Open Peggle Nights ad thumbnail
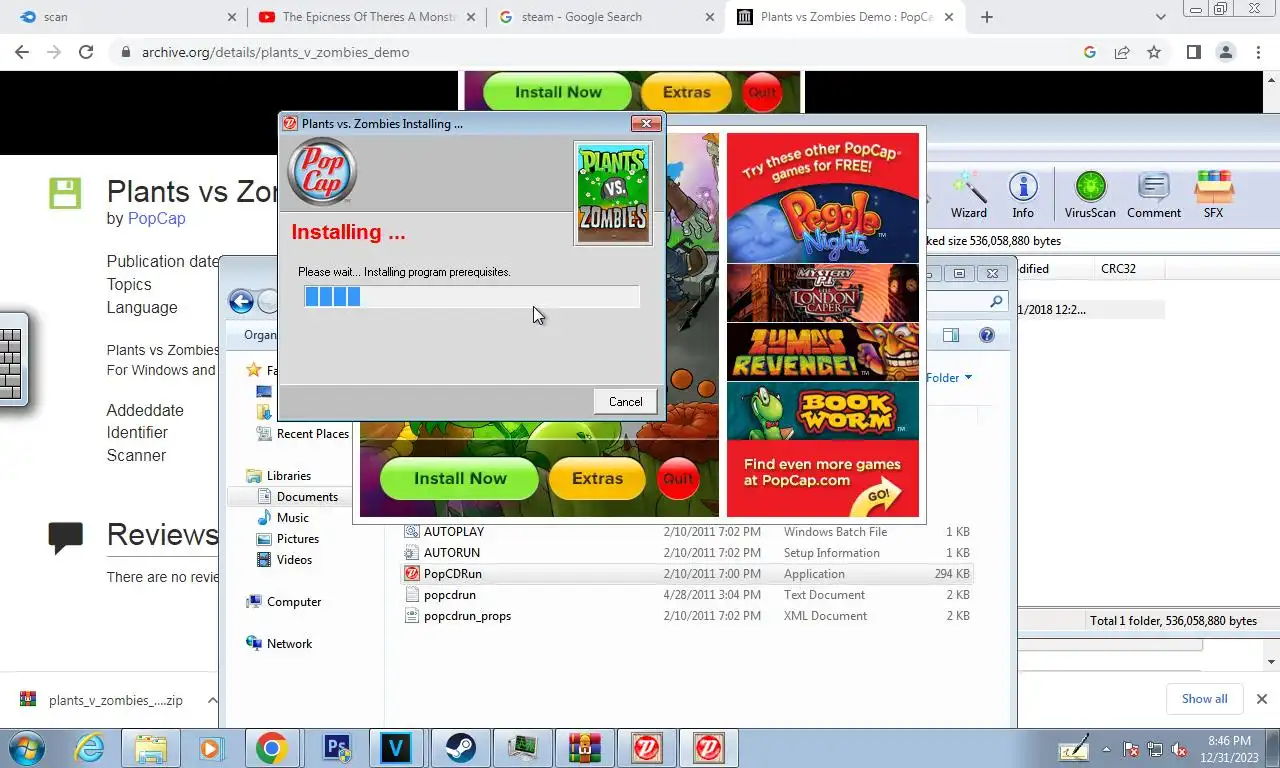1280x768 pixels. pos(822,222)
